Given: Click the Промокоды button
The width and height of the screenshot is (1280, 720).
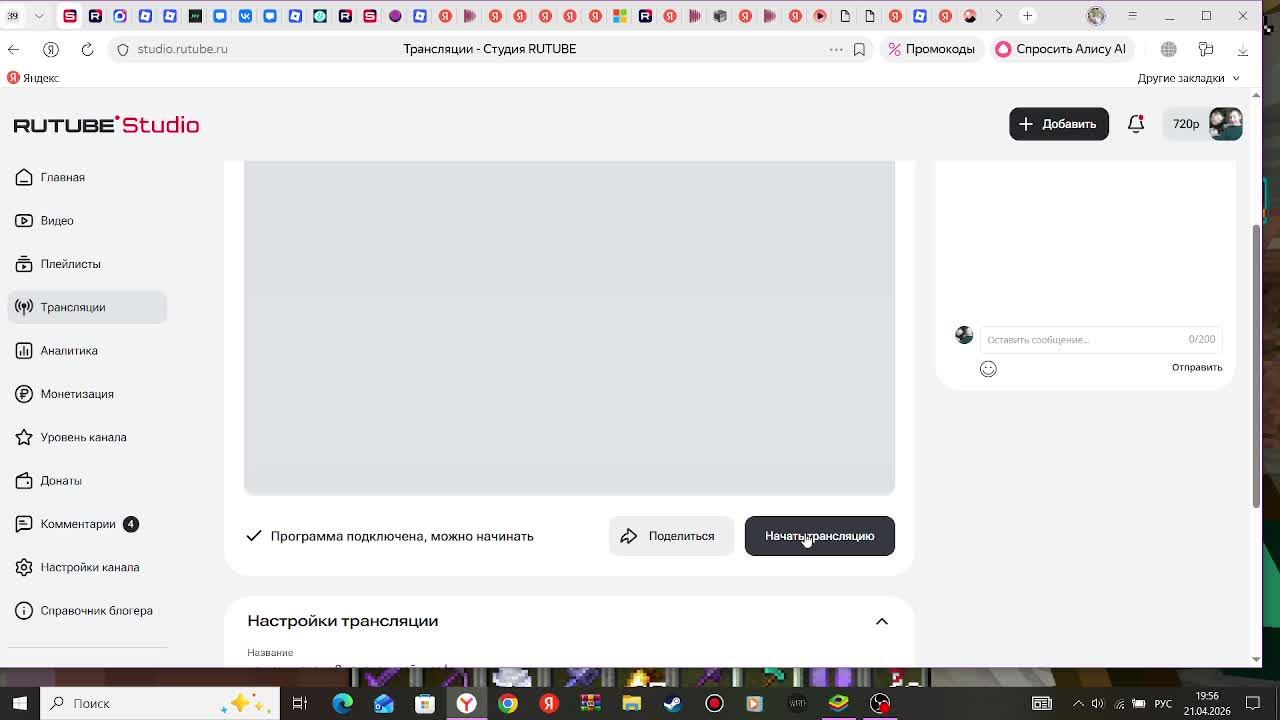Looking at the screenshot, I should tap(931, 49).
